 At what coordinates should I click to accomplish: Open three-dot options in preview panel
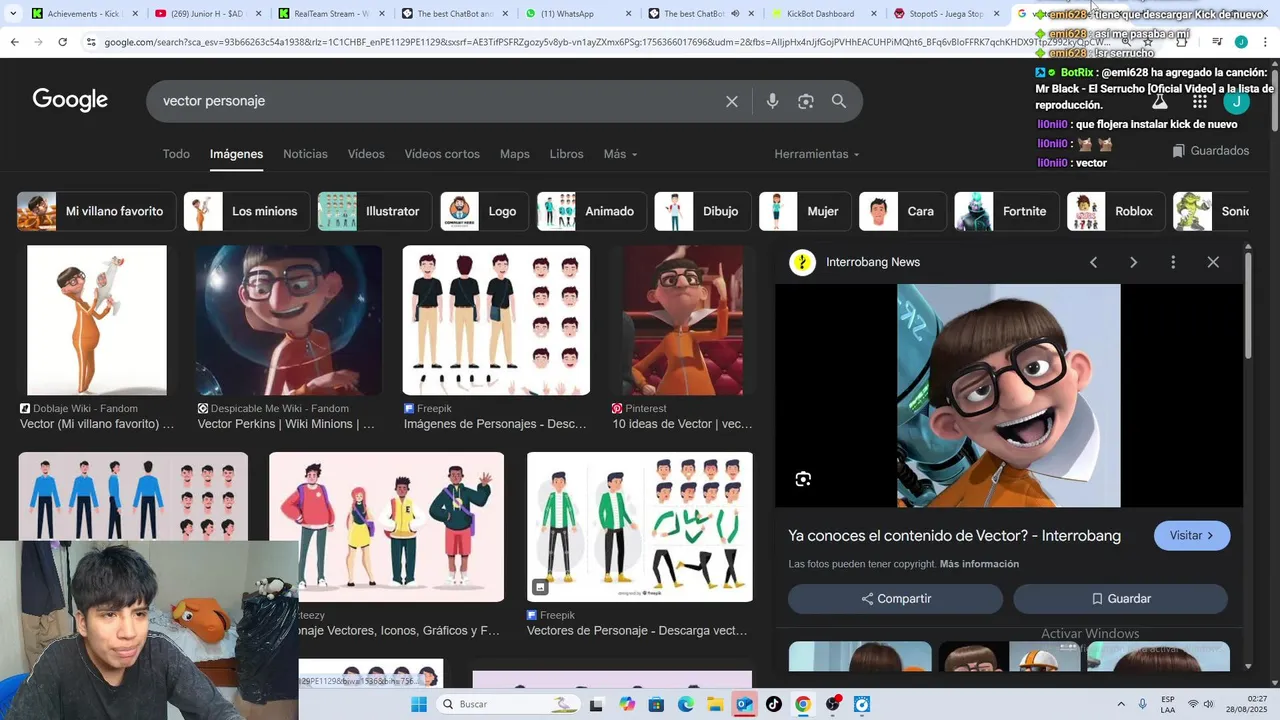pos(1173,262)
